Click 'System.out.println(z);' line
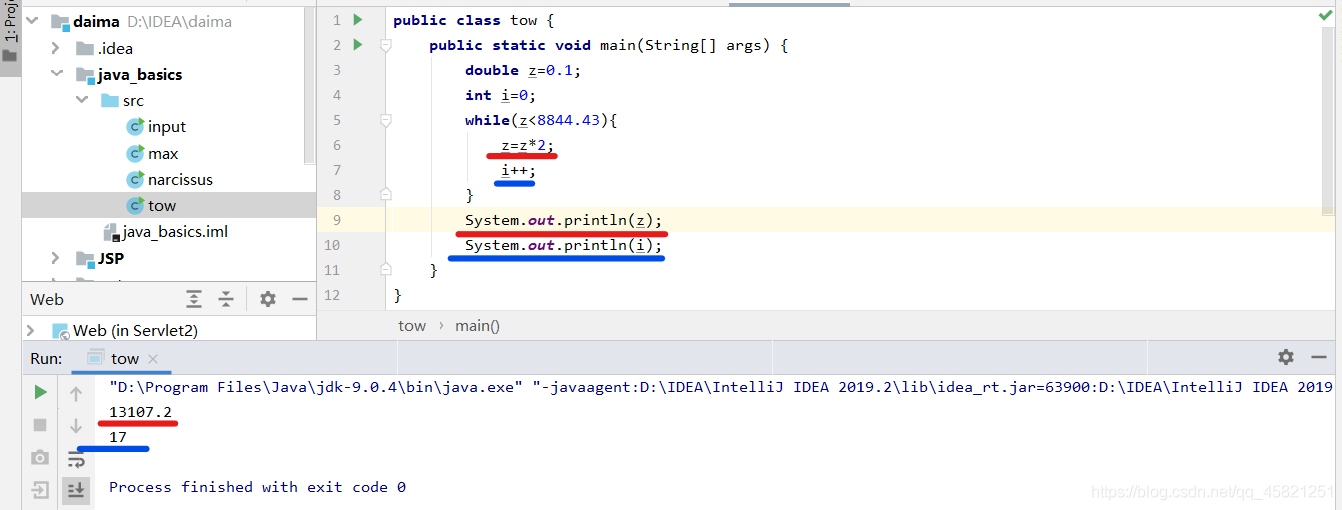1342x510 pixels. tap(564, 220)
